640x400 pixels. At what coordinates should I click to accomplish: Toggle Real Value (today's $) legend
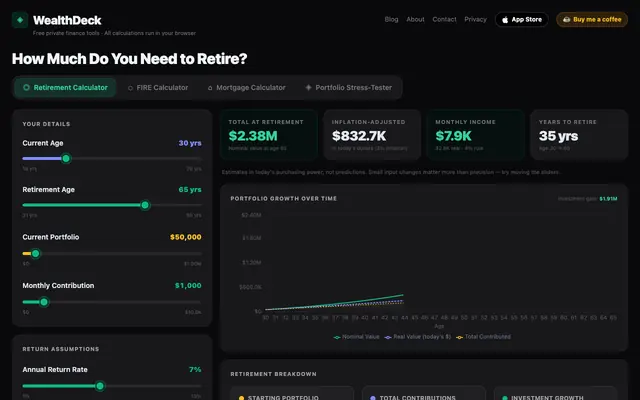[x=418, y=337]
